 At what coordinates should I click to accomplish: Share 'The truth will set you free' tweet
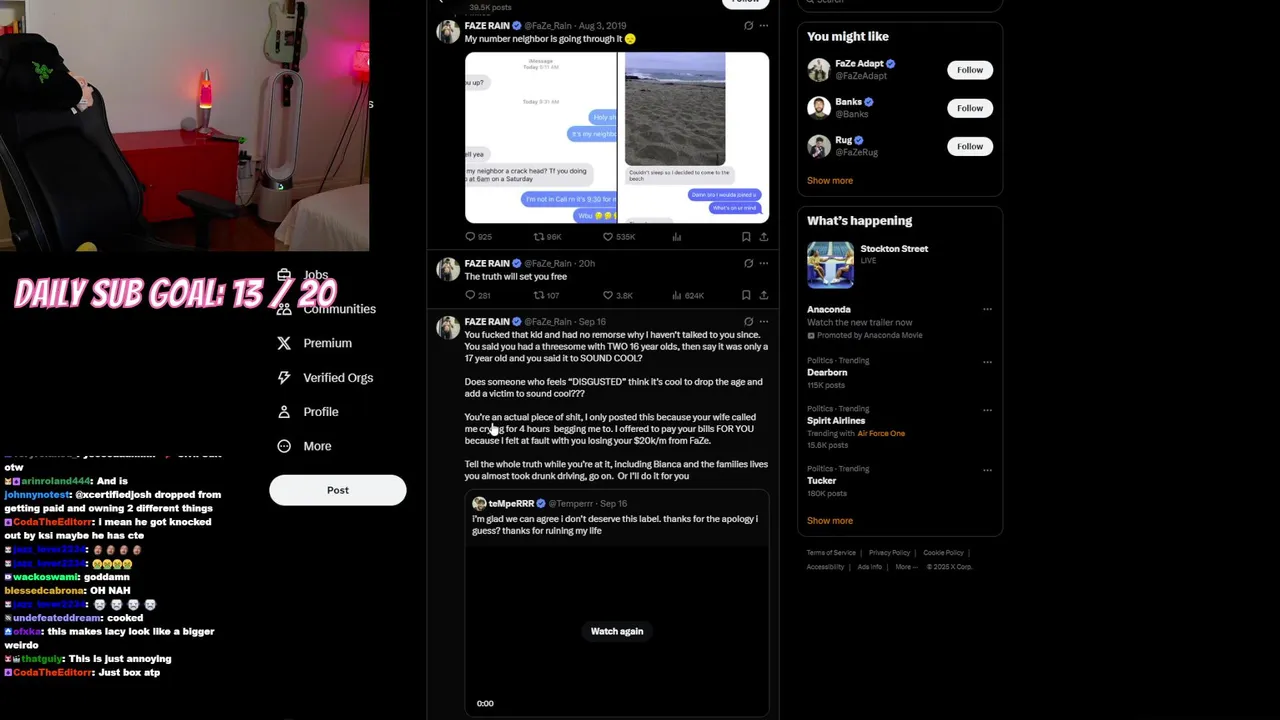tap(764, 295)
